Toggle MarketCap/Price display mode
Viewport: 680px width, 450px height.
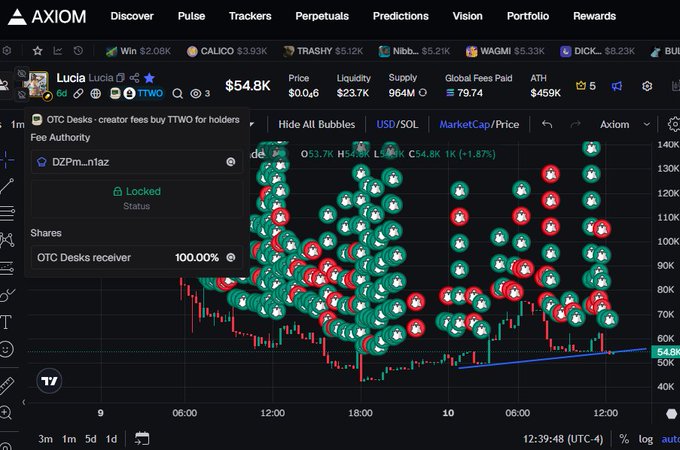pyautogui.click(x=479, y=124)
